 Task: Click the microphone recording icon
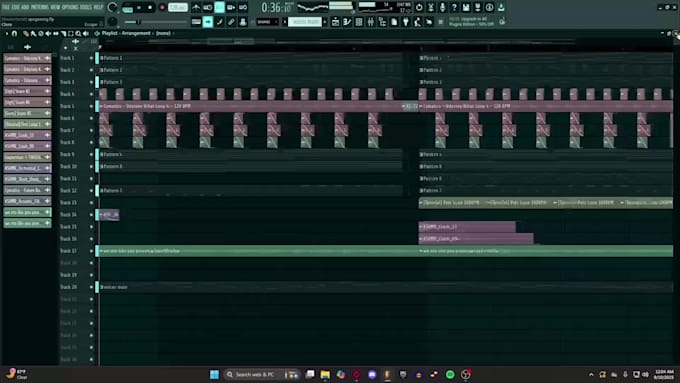[442, 7]
